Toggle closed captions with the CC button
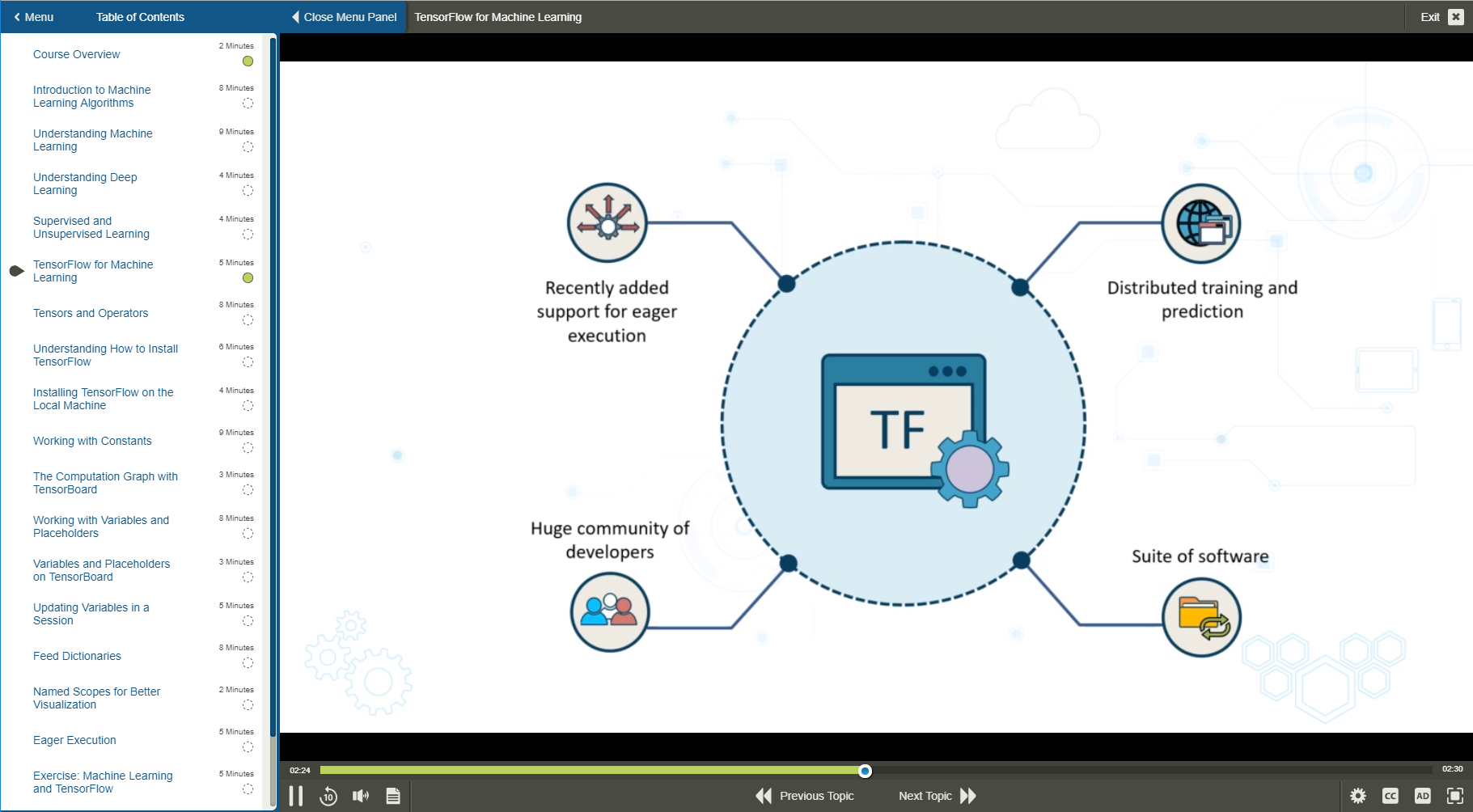The width and height of the screenshot is (1473, 812). (x=1391, y=796)
